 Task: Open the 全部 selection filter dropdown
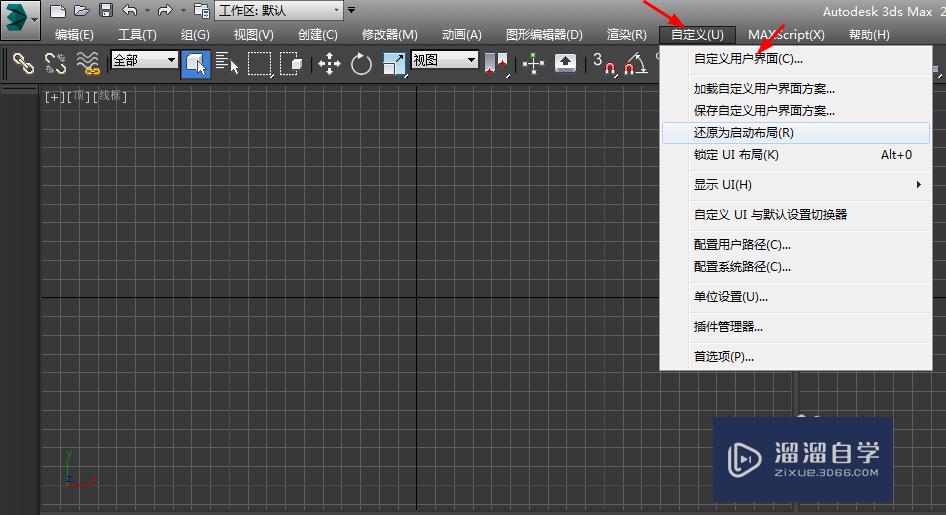click(x=144, y=60)
